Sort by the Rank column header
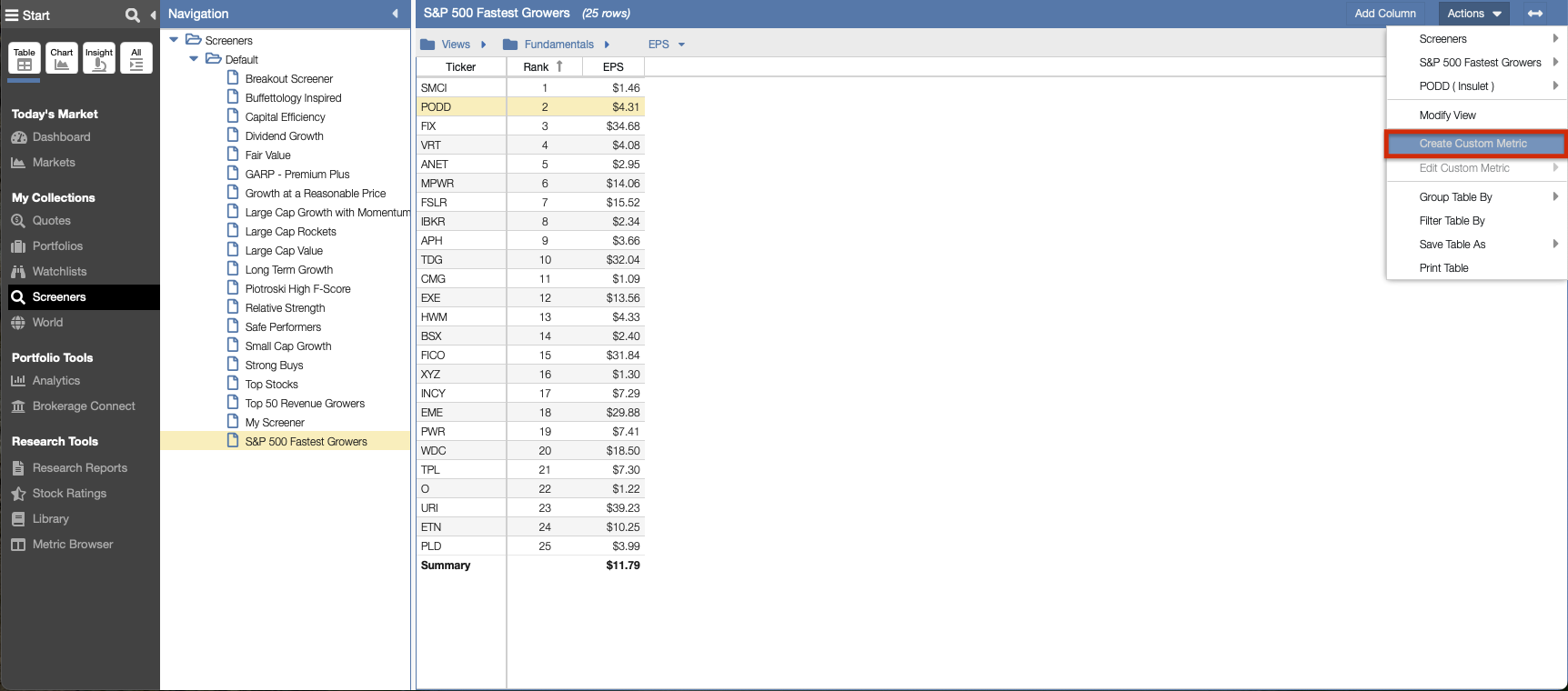This screenshot has height=691, width=1568. [544, 67]
